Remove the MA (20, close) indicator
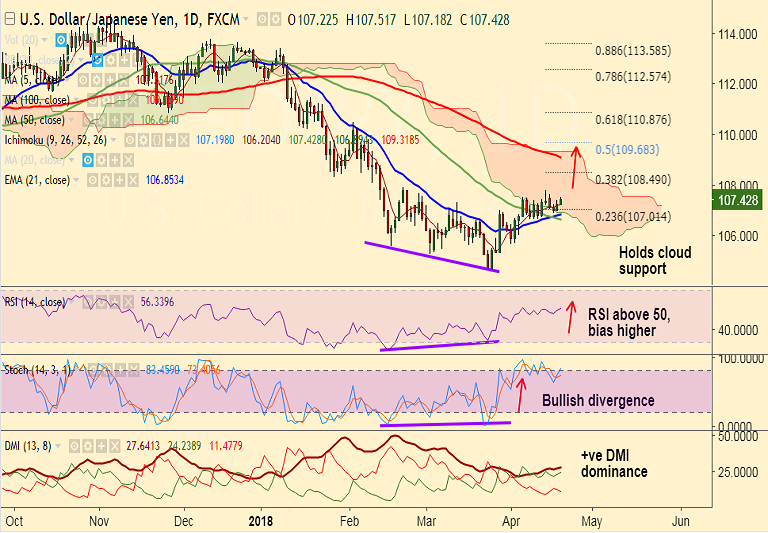Viewport: 768px width, 533px height. (x=128, y=160)
